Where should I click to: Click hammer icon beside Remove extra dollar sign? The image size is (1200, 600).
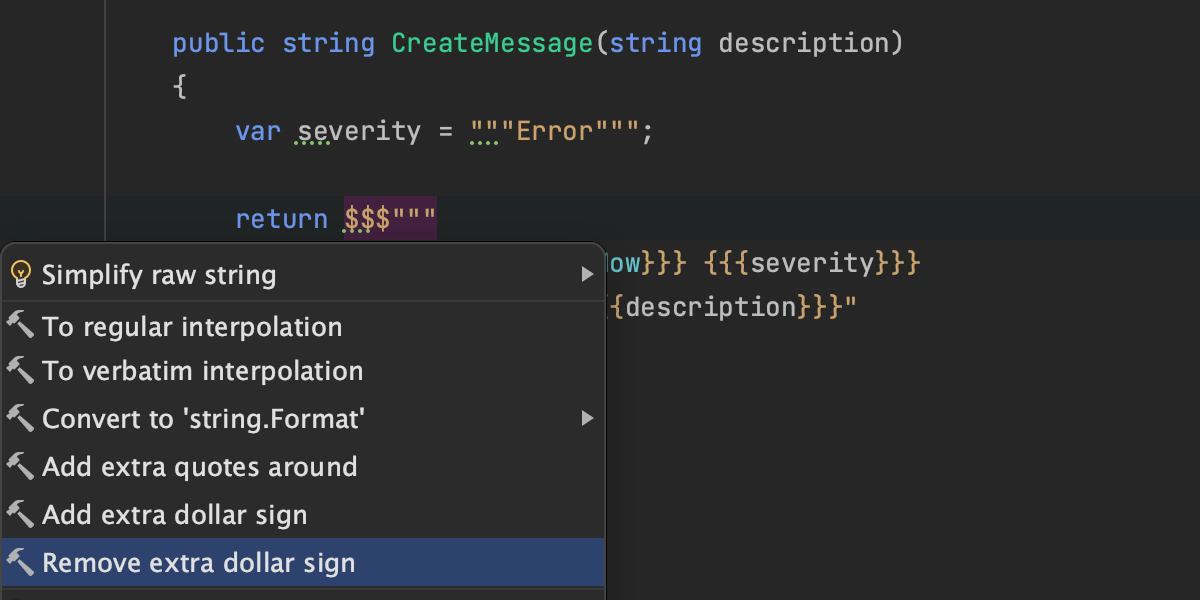20,563
